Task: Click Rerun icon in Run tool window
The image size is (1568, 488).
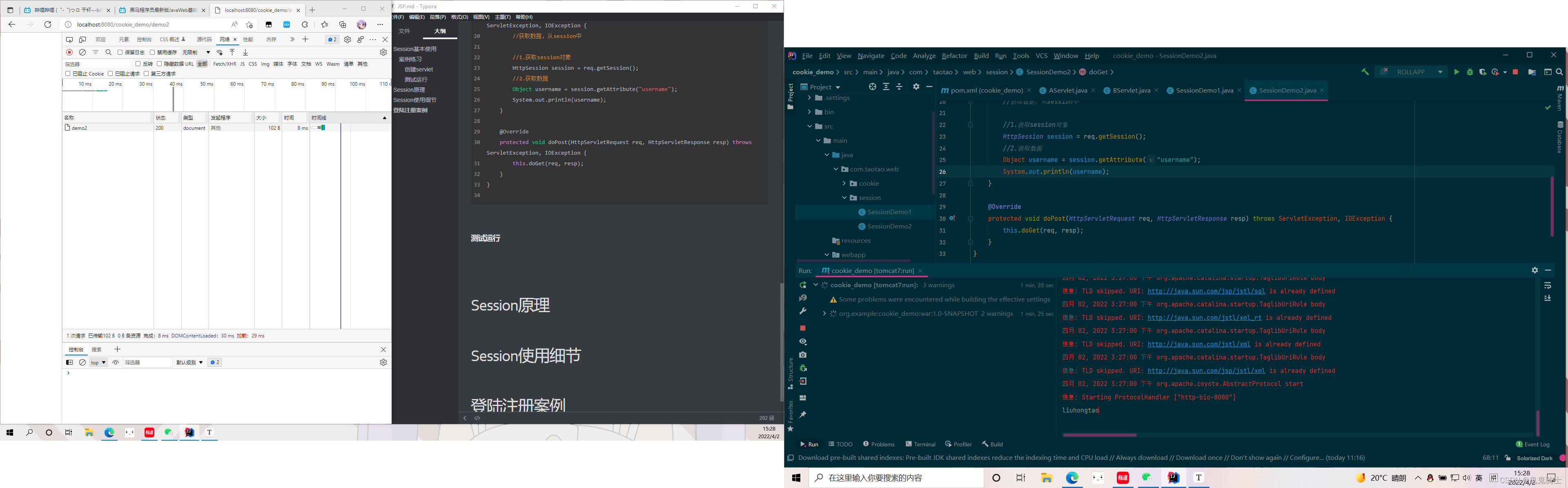Action: click(x=803, y=285)
